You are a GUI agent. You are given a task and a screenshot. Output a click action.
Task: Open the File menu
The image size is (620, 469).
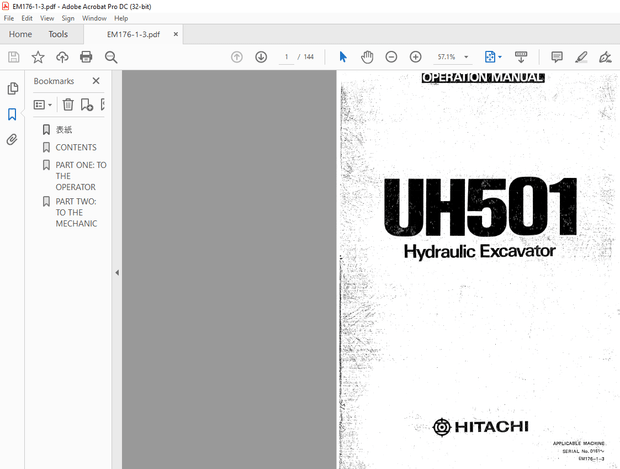click(9, 18)
